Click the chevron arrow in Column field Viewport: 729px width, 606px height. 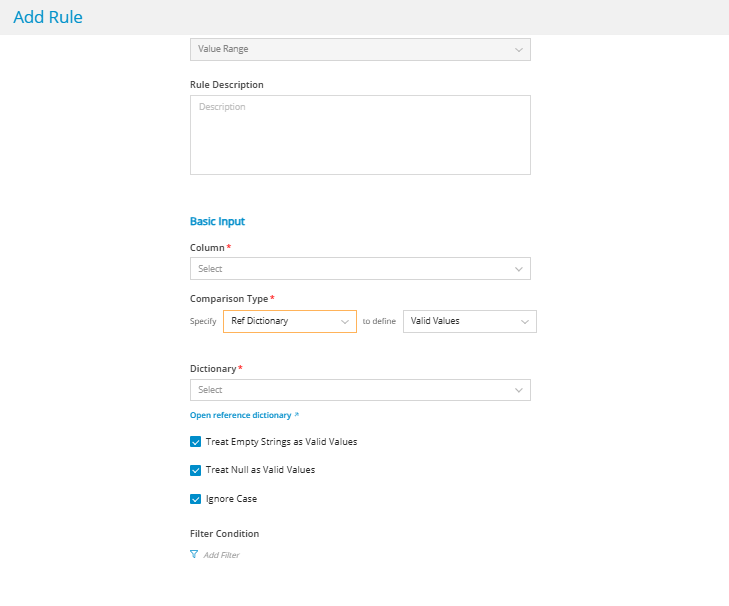pyautogui.click(x=518, y=269)
